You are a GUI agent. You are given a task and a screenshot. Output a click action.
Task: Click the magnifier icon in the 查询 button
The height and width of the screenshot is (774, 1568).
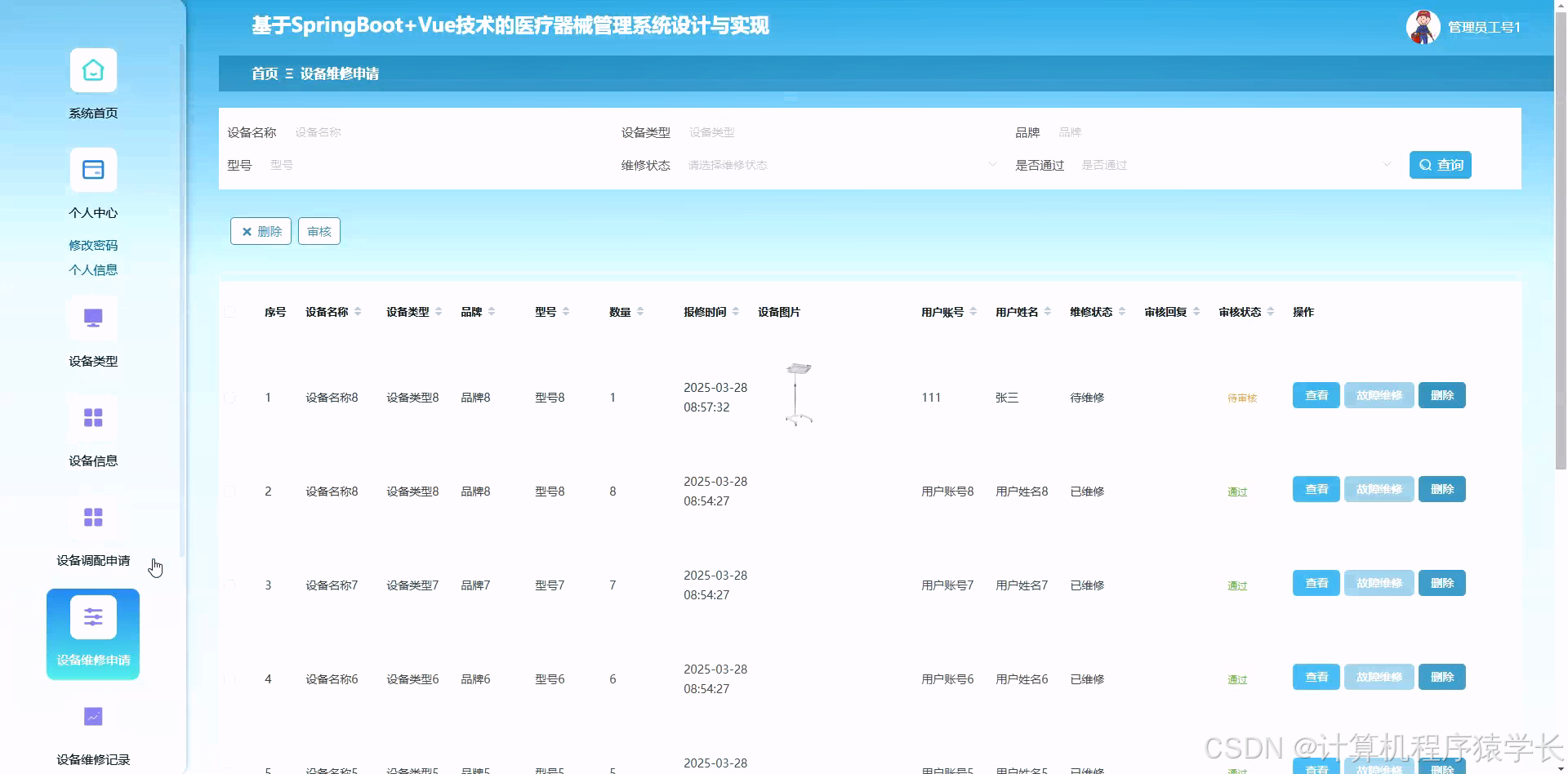click(1426, 164)
